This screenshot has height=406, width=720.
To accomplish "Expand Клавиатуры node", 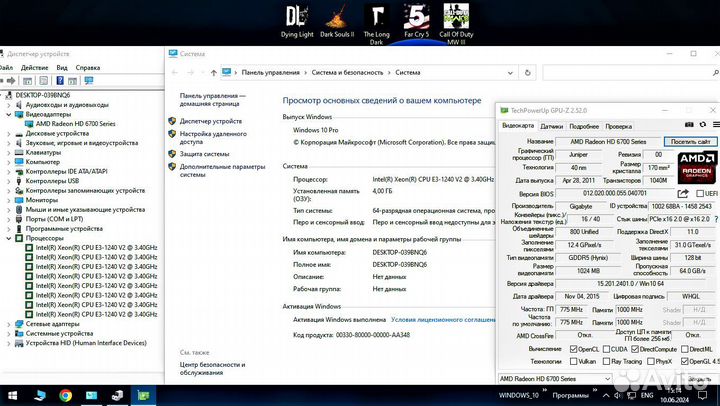I will (x=8, y=152).
